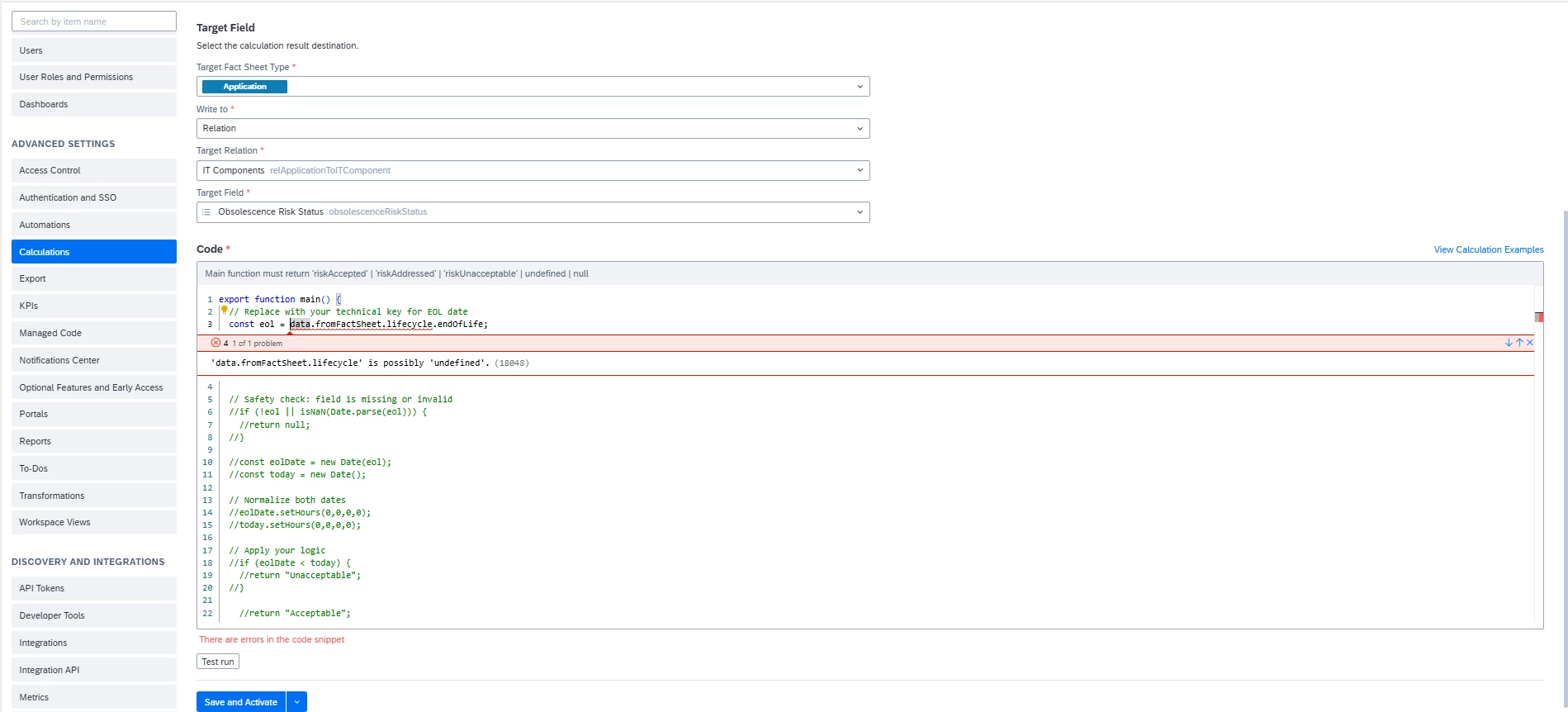Viewport: 1568px width, 712px height.
Task: Click code line 1 'export function main()'
Action: pyautogui.click(x=280, y=300)
